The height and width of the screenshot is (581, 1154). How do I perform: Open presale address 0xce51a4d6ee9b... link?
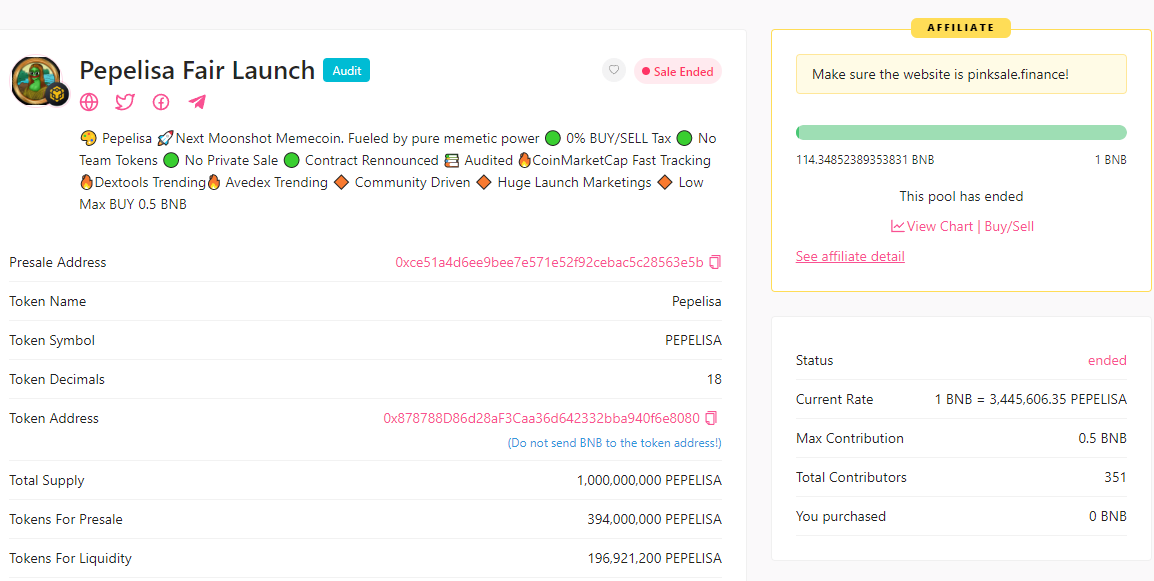coord(549,262)
